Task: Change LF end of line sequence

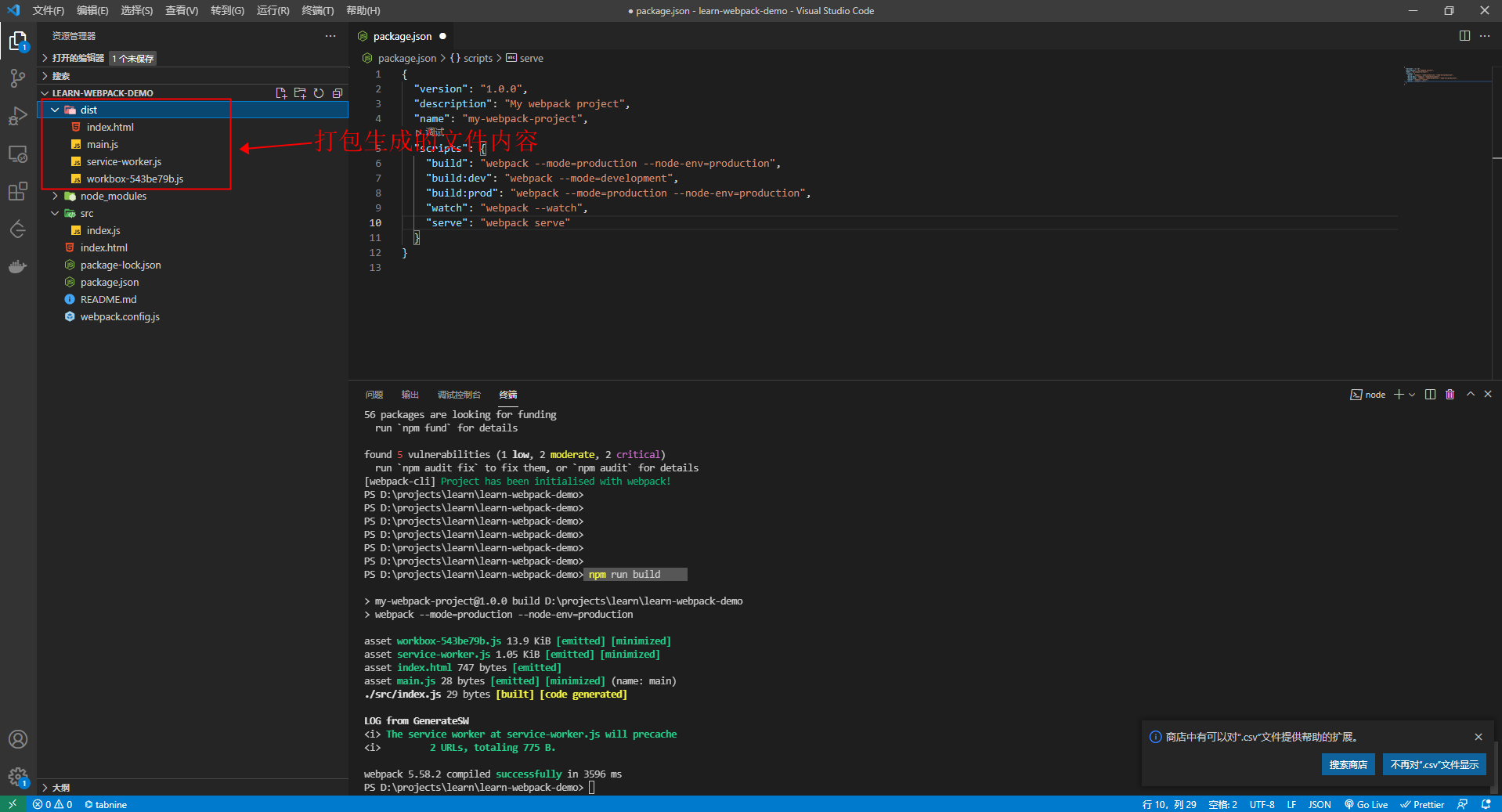Action: coord(1291,804)
